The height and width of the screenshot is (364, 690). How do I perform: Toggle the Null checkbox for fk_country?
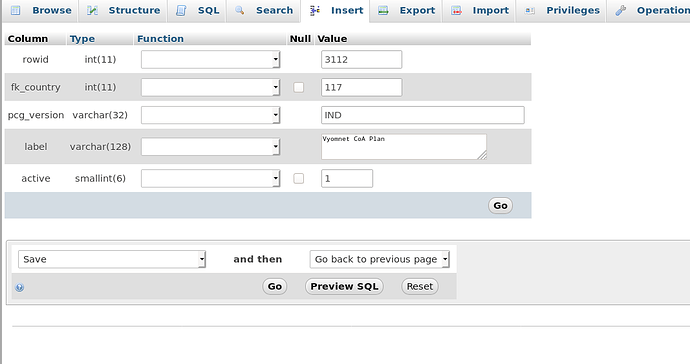point(298,87)
